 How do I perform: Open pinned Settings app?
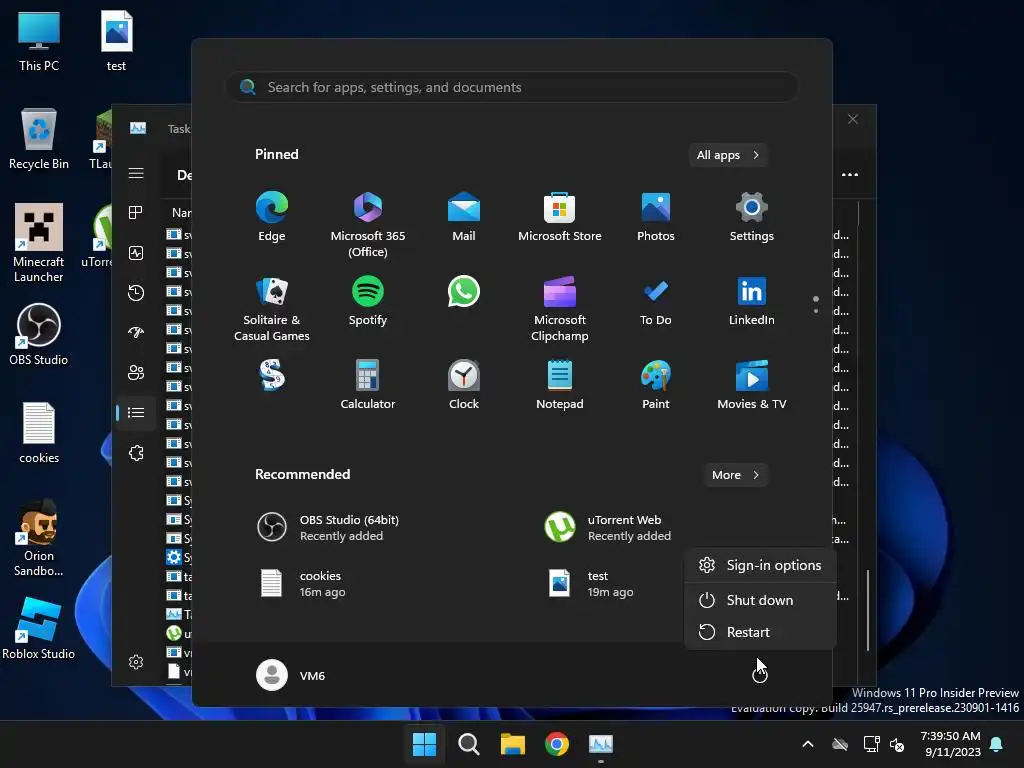pyautogui.click(x=752, y=217)
